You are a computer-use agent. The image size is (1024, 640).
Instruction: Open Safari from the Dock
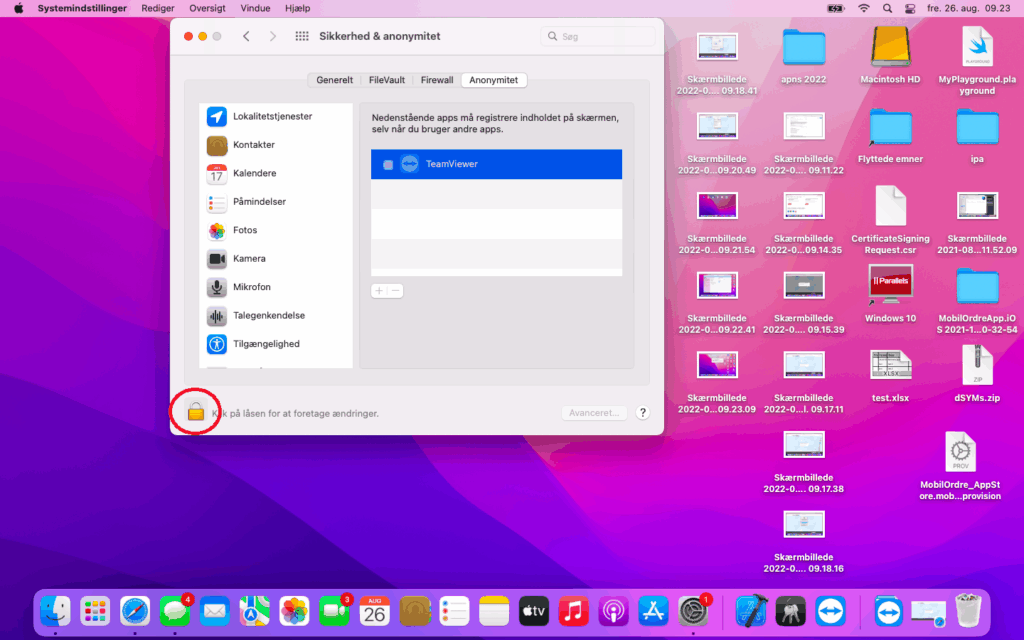tap(135, 610)
